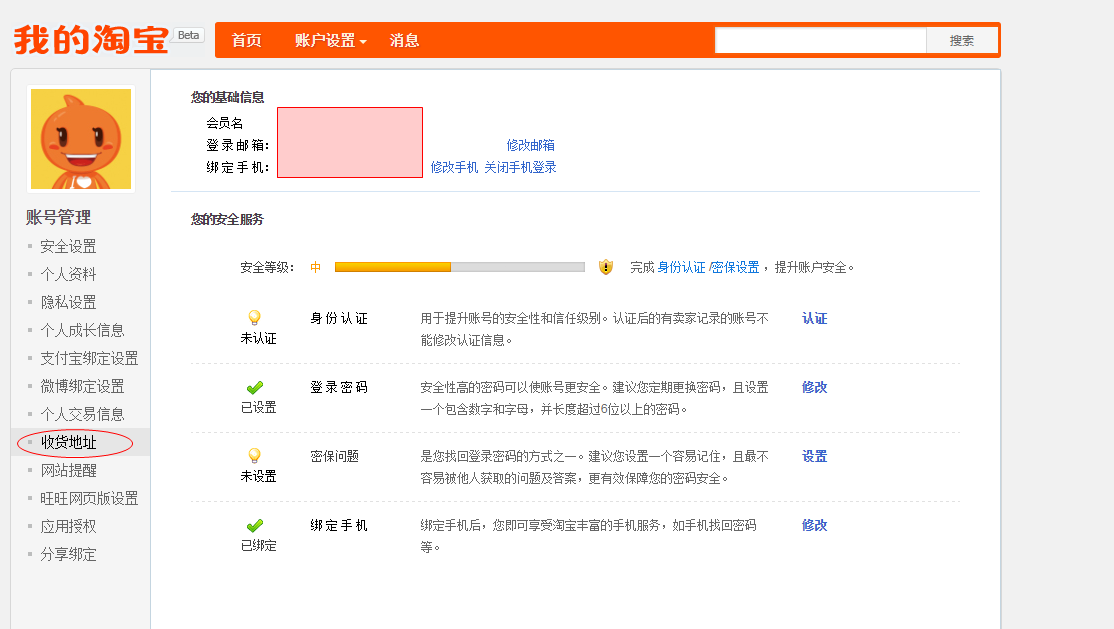Click the 登录密码 row title
1114x629 pixels.
click(339, 387)
